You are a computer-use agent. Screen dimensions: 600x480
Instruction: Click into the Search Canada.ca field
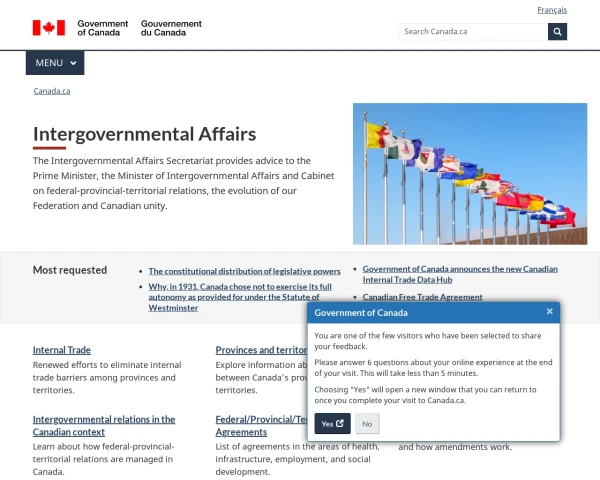[472, 31]
